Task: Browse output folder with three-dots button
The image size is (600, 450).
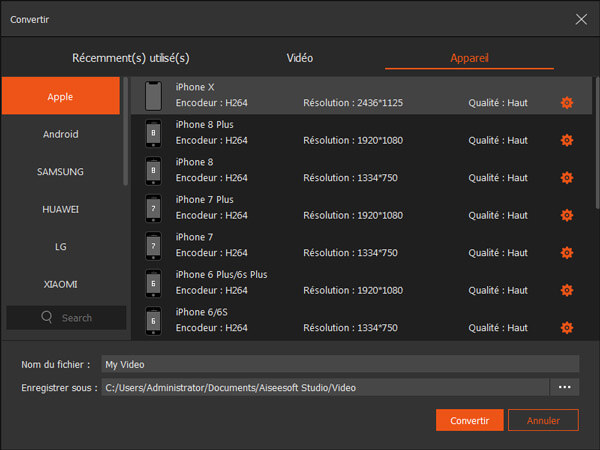Action: [565, 387]
